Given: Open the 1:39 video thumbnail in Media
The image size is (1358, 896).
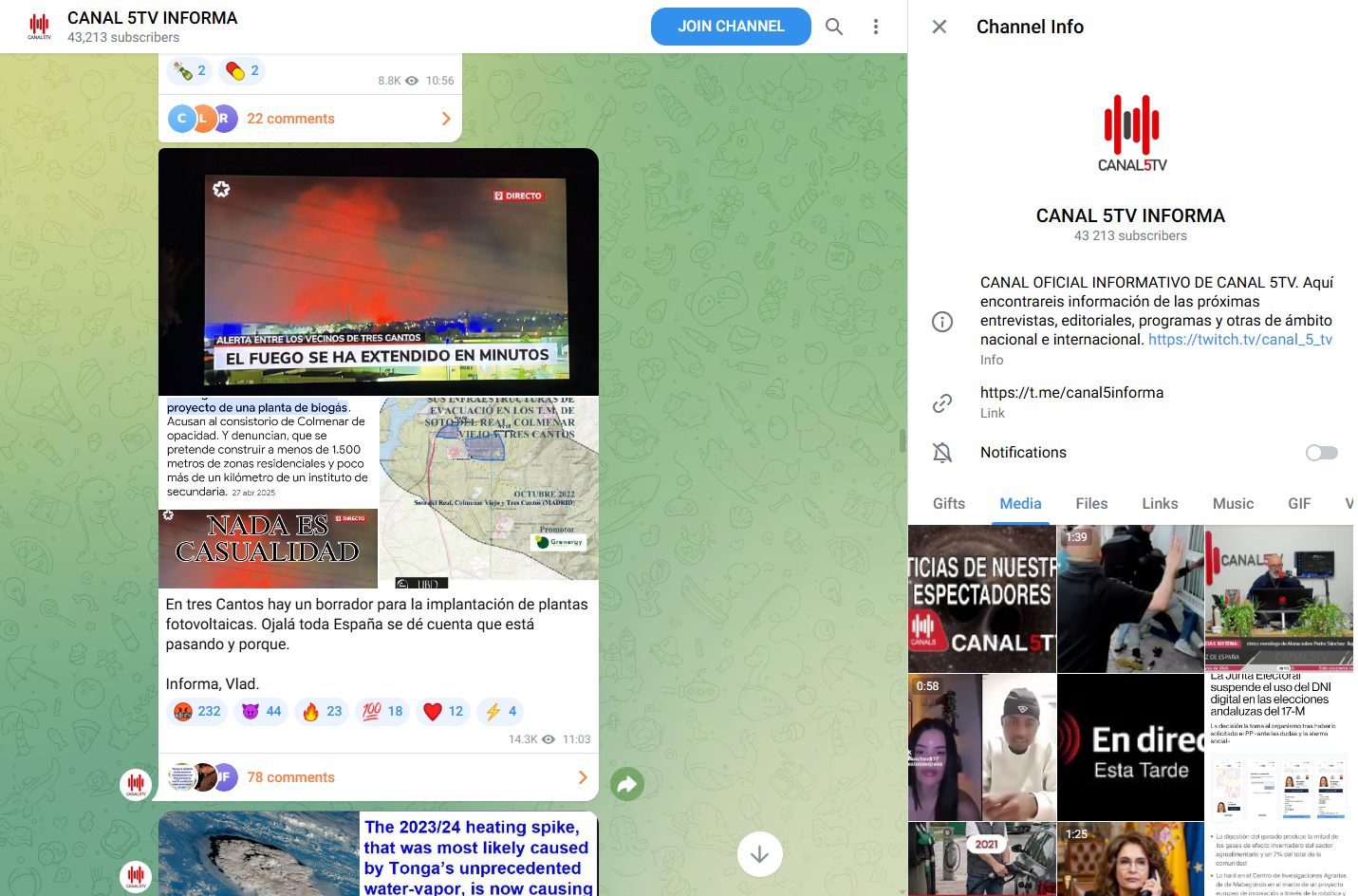Looking at the screenshot, I should pos(1130,599).
